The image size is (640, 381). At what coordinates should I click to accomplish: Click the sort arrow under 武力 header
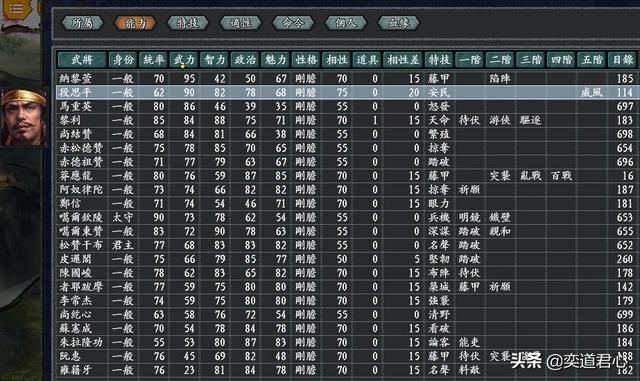[x=183, y=67]
